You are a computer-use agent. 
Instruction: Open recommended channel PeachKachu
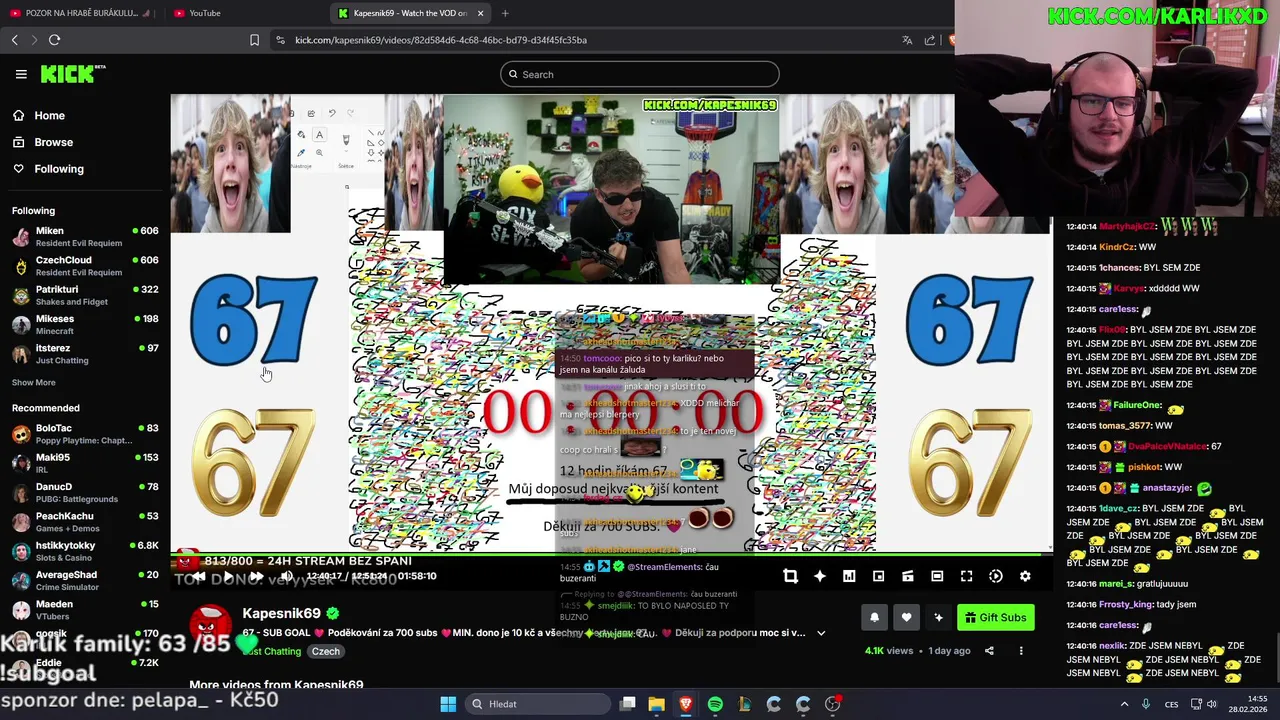click(x=85, y=522)
